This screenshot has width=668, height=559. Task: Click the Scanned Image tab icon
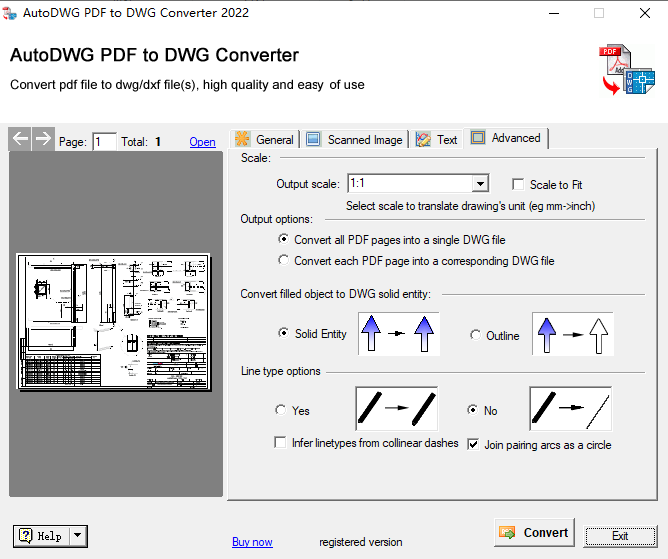[x=313, y=139]
